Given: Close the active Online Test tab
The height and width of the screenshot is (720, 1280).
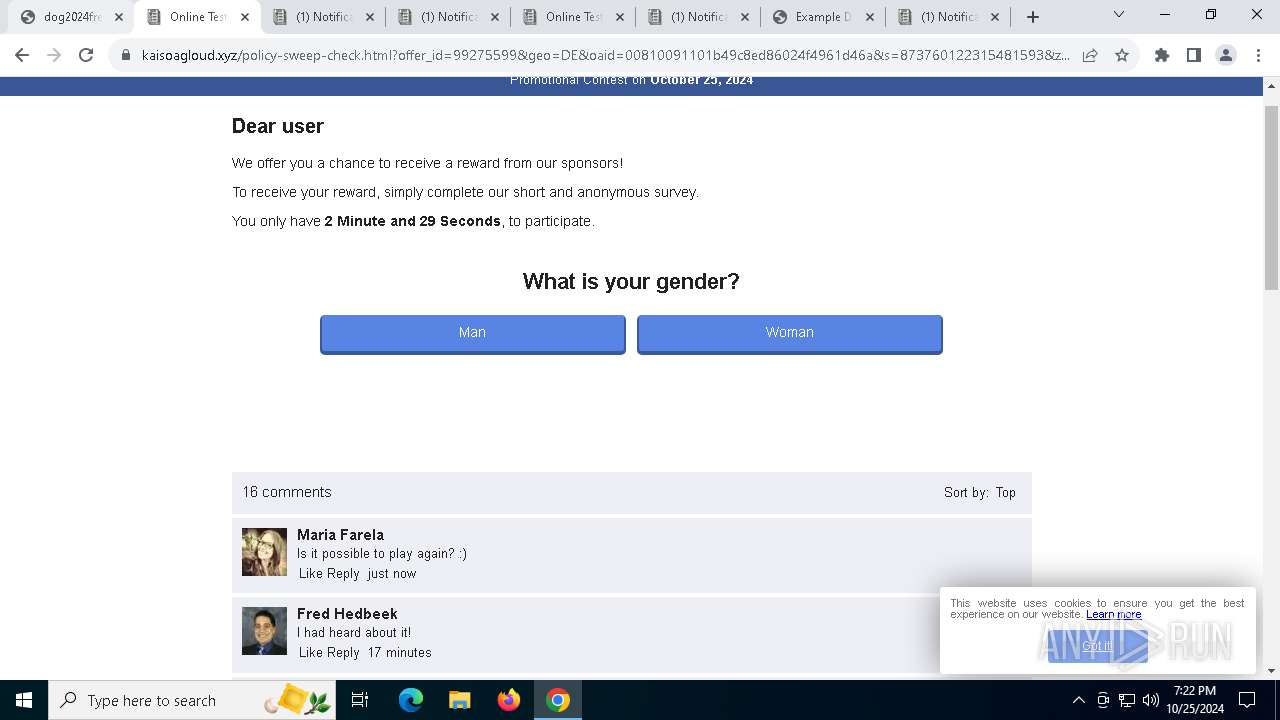Looking at the screenshot, I should [x=245, y=17].
